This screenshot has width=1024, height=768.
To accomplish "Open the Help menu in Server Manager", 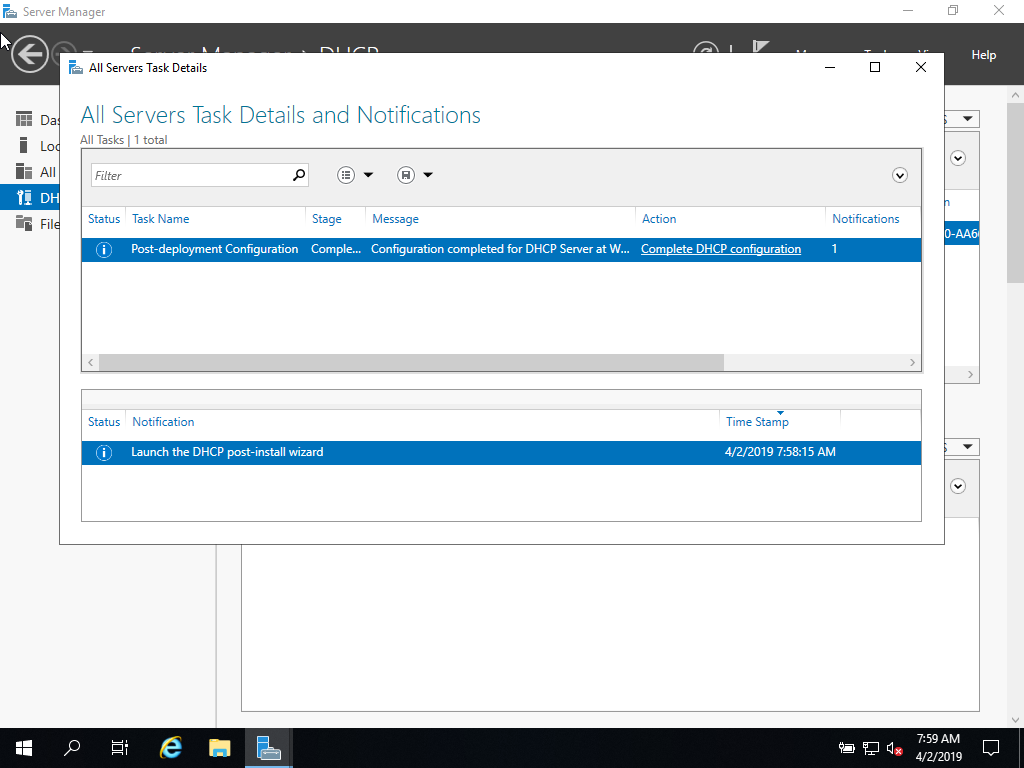I will [x=984, y=55].
